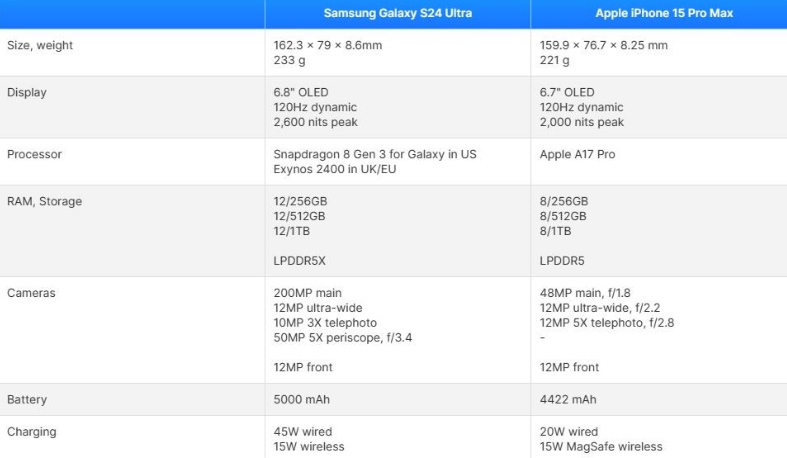This screenshot has width=787, height=458.
Task: Click the Display row label
Action: [x=27, y=92]
